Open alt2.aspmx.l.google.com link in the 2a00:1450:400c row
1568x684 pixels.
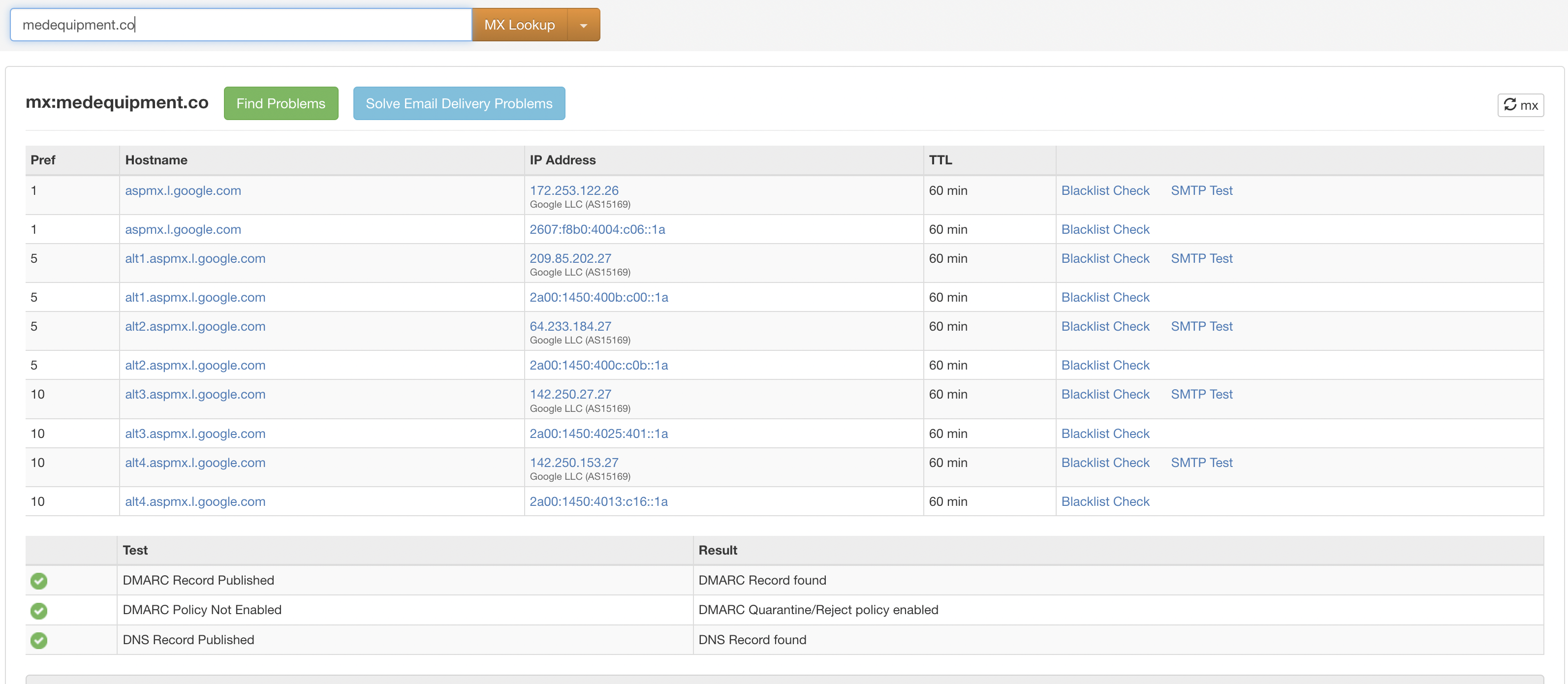[195, 366]
